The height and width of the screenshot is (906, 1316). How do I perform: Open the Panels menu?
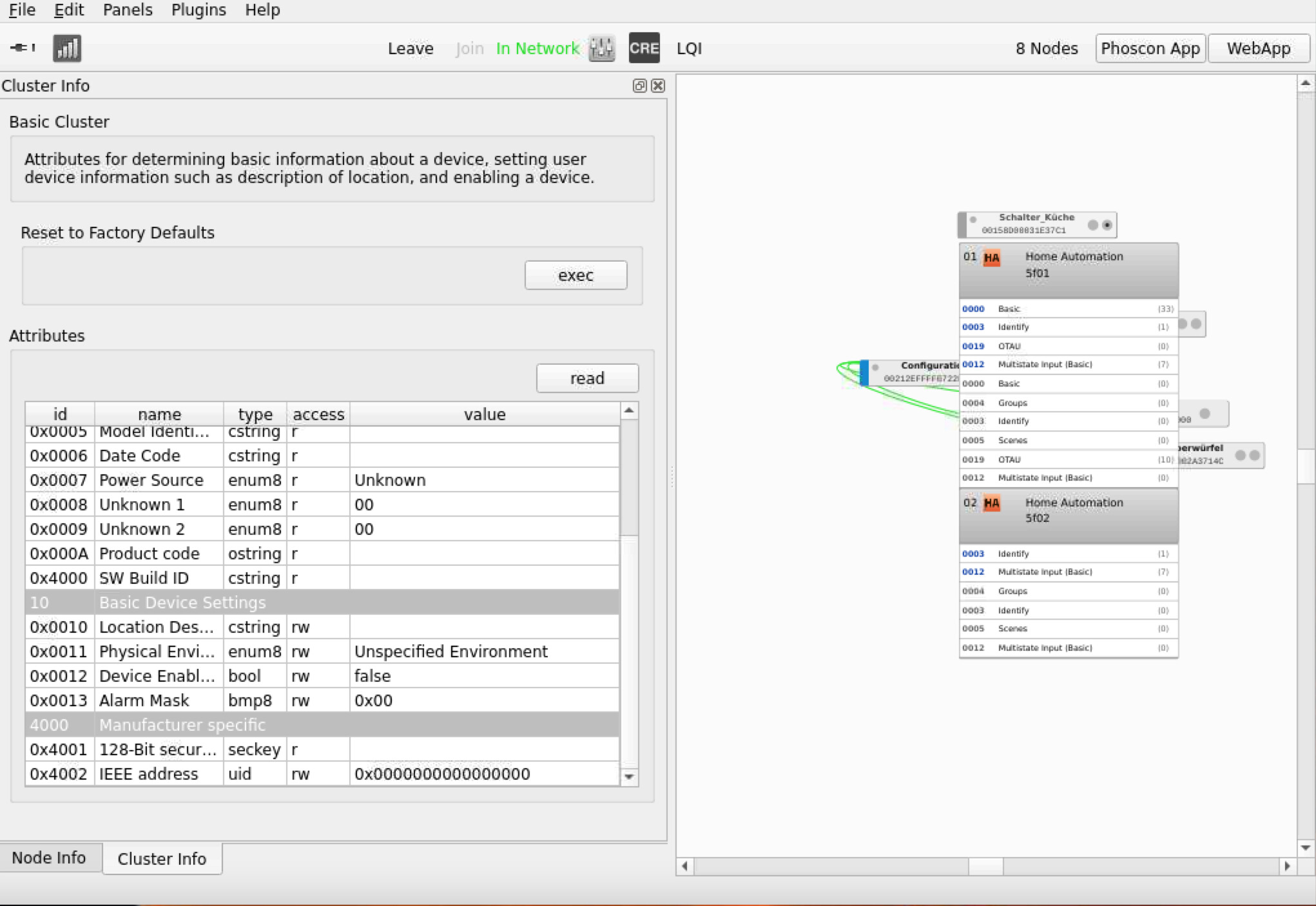pyautogui.click(x=128, y=10)
